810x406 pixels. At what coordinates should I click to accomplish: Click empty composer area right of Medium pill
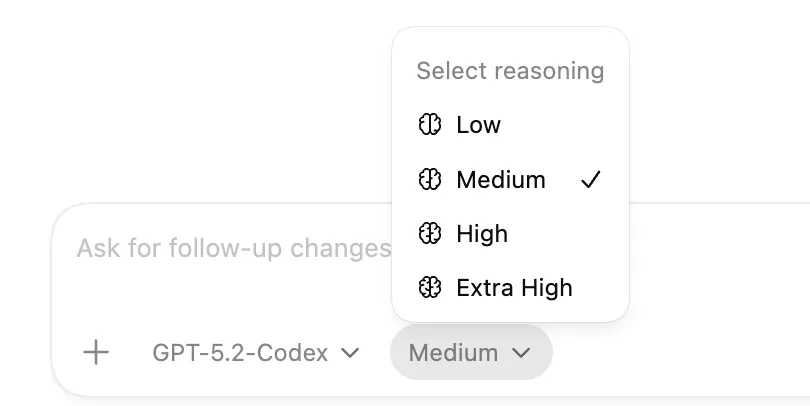tap(680, 353)
